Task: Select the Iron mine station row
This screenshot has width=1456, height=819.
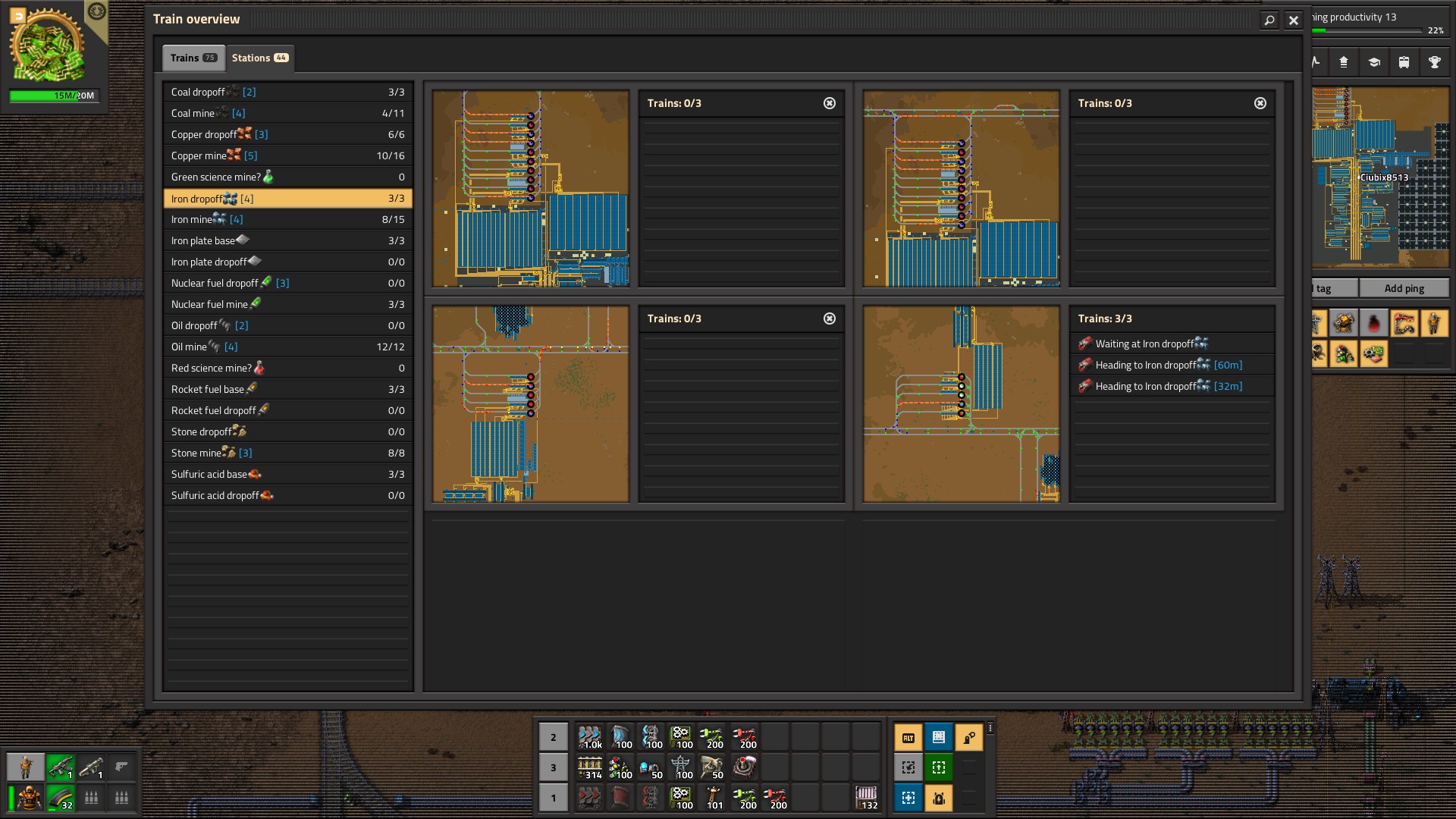Action: 288,219
